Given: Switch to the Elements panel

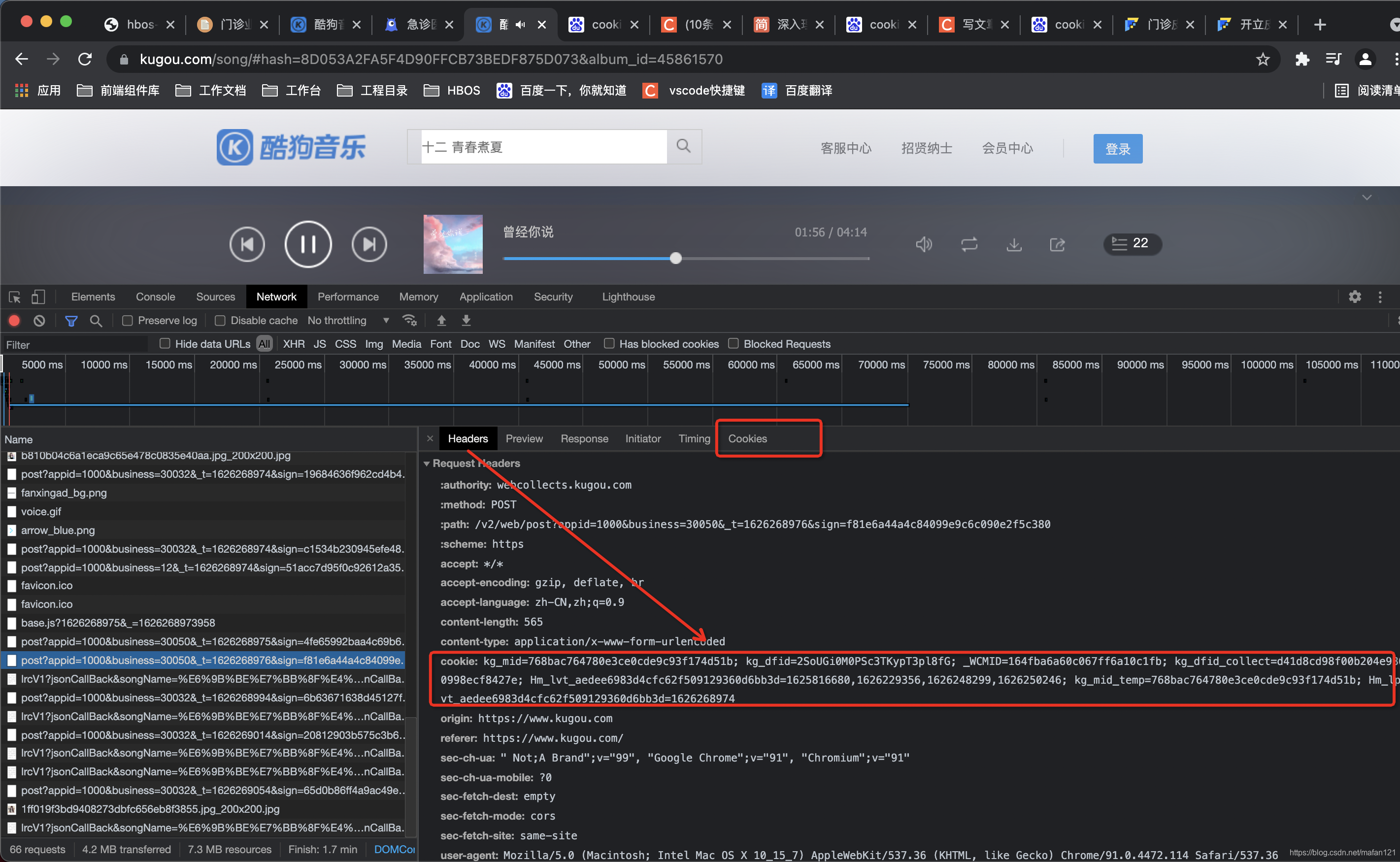Looking at the screenshot, I should click(x=93, y=297).
